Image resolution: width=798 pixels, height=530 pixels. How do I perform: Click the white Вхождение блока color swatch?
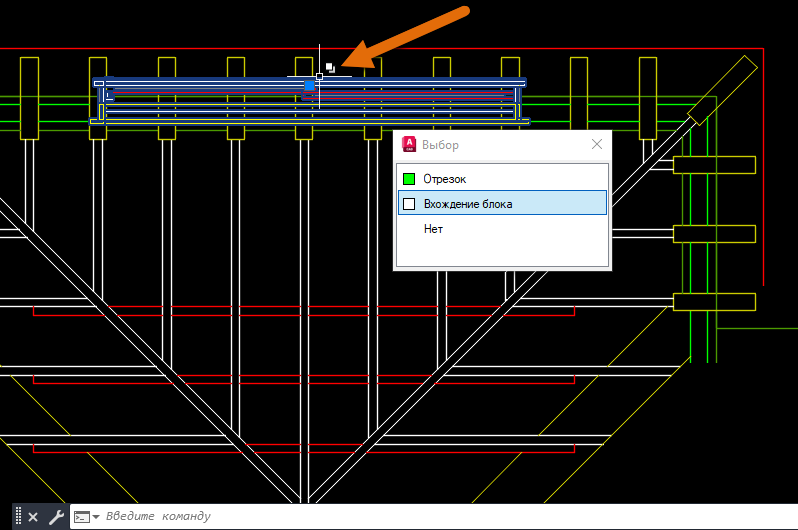pos(409,204)
